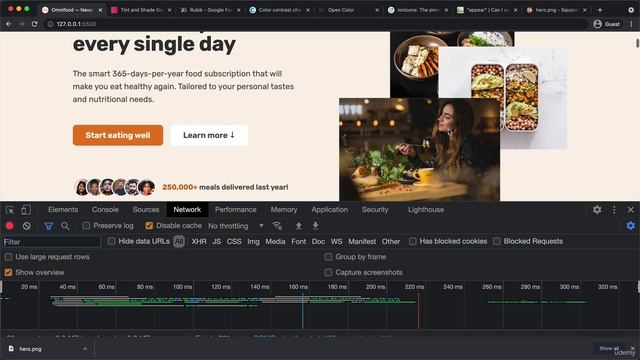The image size is (640, 360).
Task: Open the Guest profile menu
Action: [x=607, y=24]
